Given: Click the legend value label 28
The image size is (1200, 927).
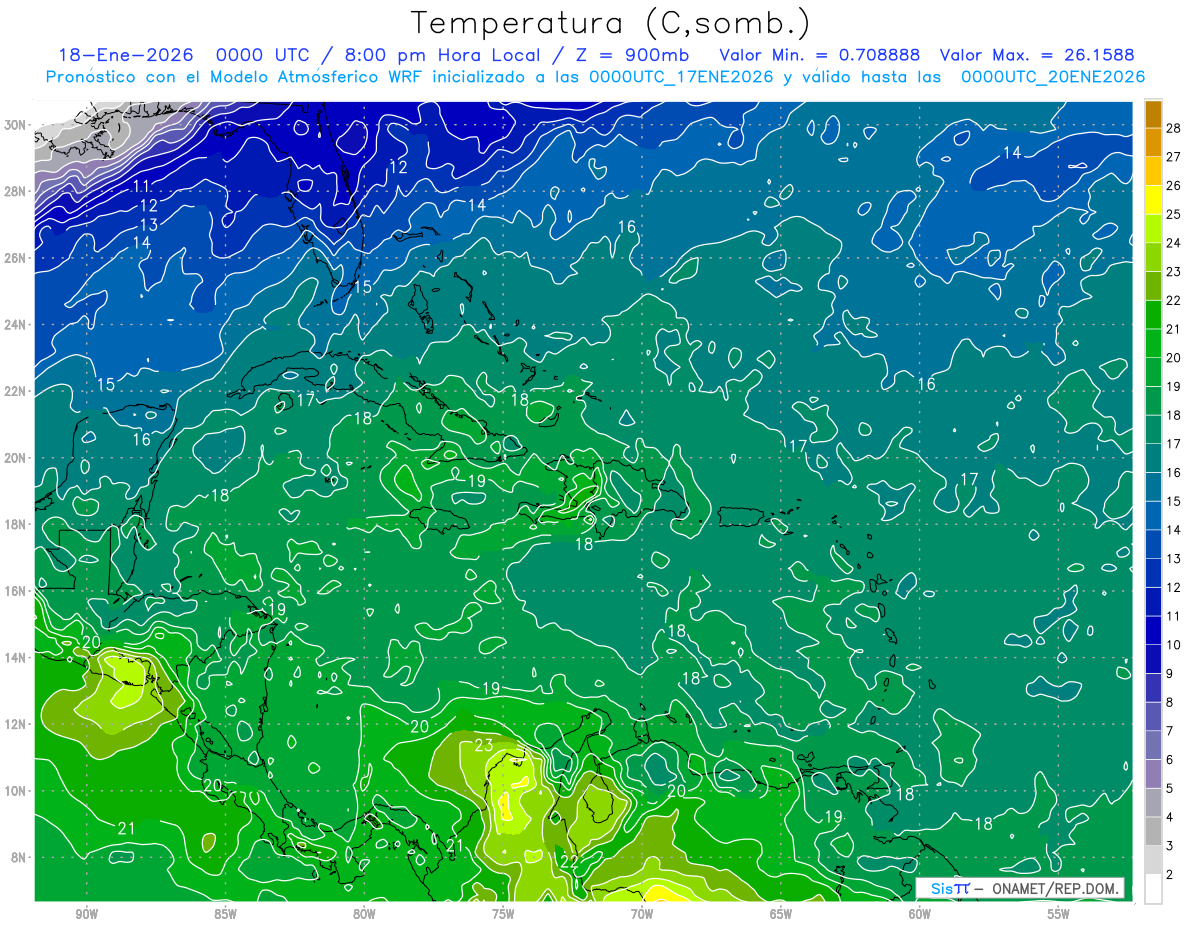Looking at the screenshot, I should pos(1173,127).
